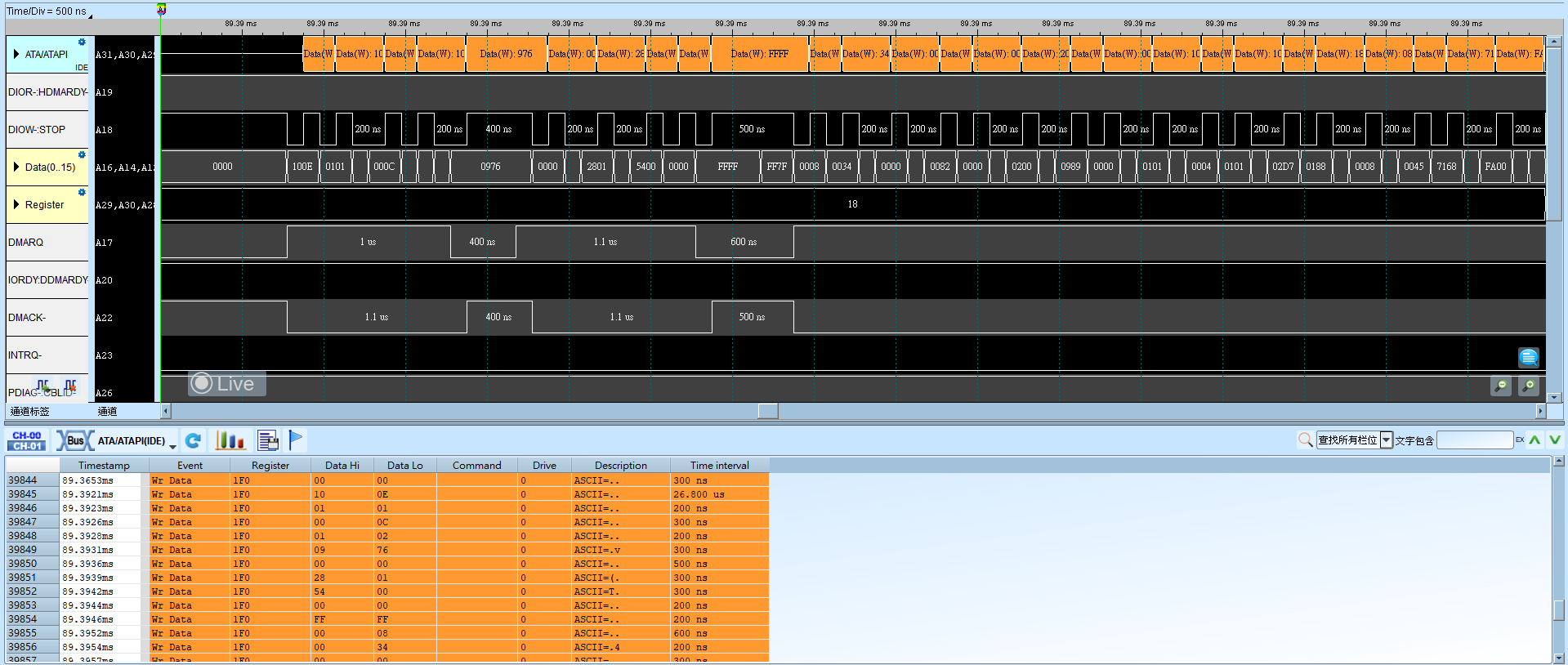1568x665 pixels.
Task: Toggle the Live capture button
Action: coord(226,383)
